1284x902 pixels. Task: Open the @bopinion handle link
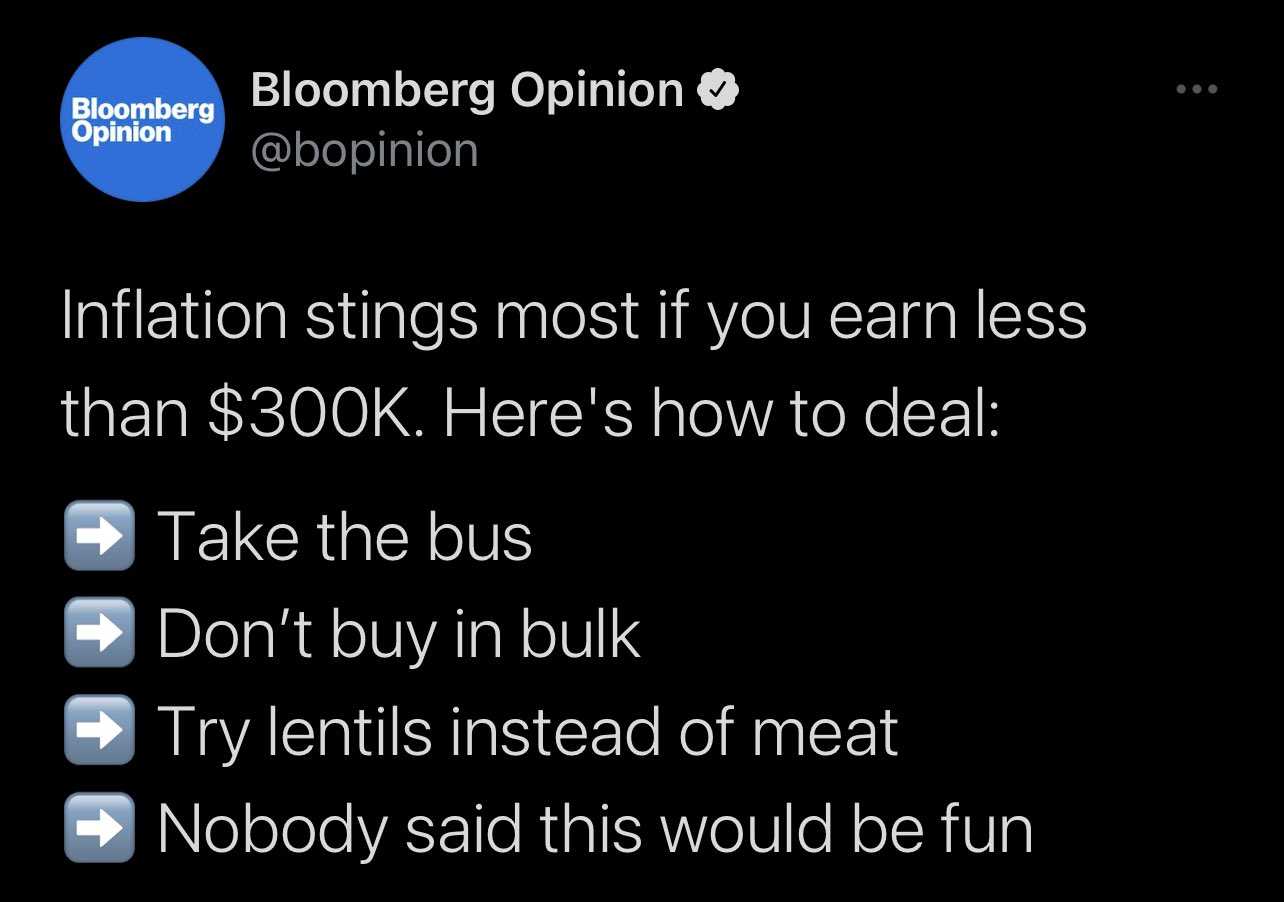click(365, 150)
